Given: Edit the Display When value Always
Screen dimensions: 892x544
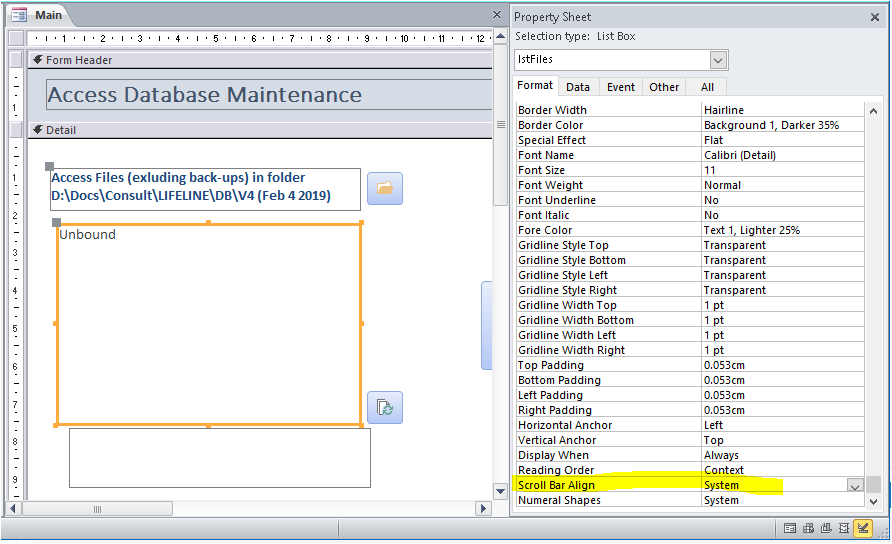Looking at the screenshot, I should (783, 455).
